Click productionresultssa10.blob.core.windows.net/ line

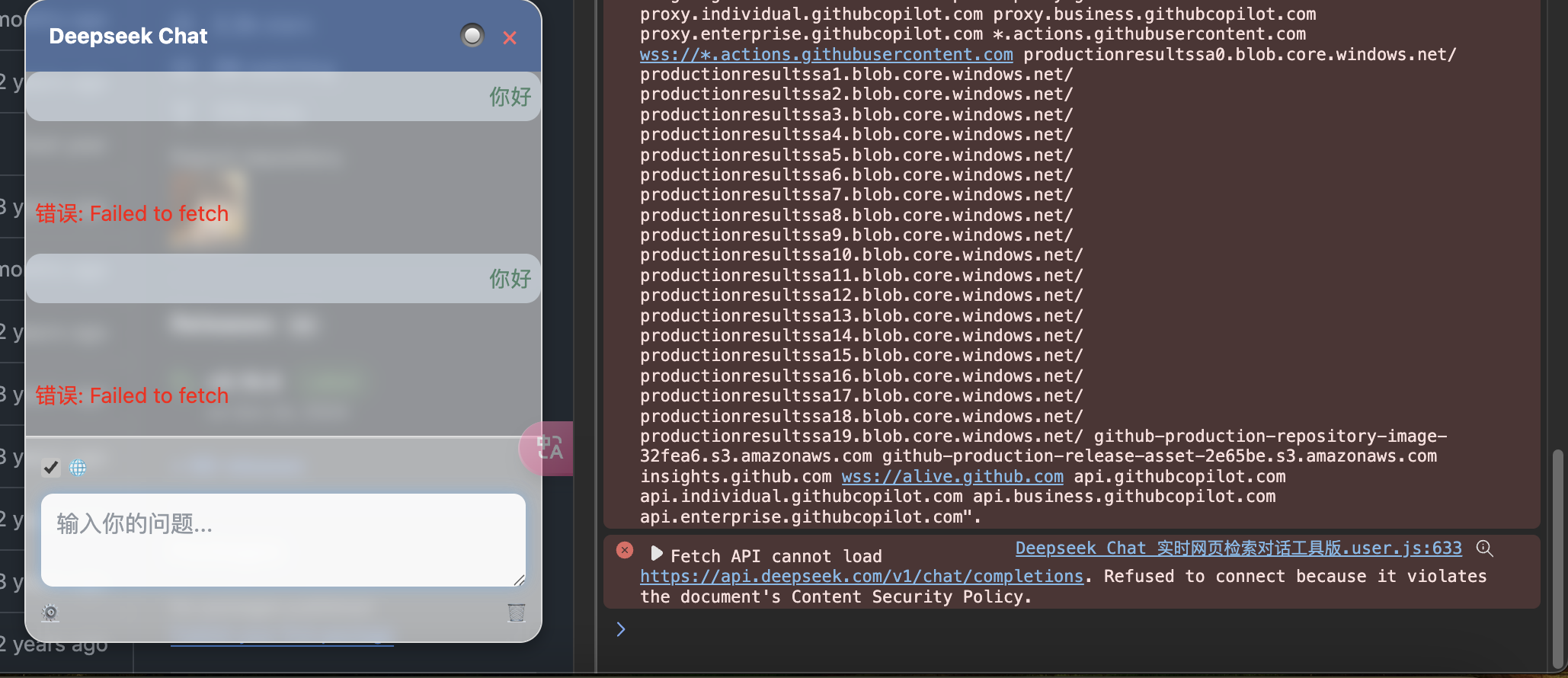point(861,254)
